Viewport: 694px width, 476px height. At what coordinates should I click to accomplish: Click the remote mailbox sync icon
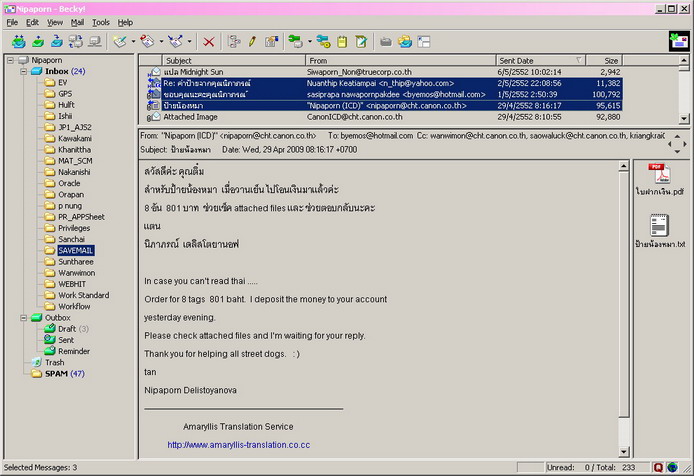coord(76,42)
